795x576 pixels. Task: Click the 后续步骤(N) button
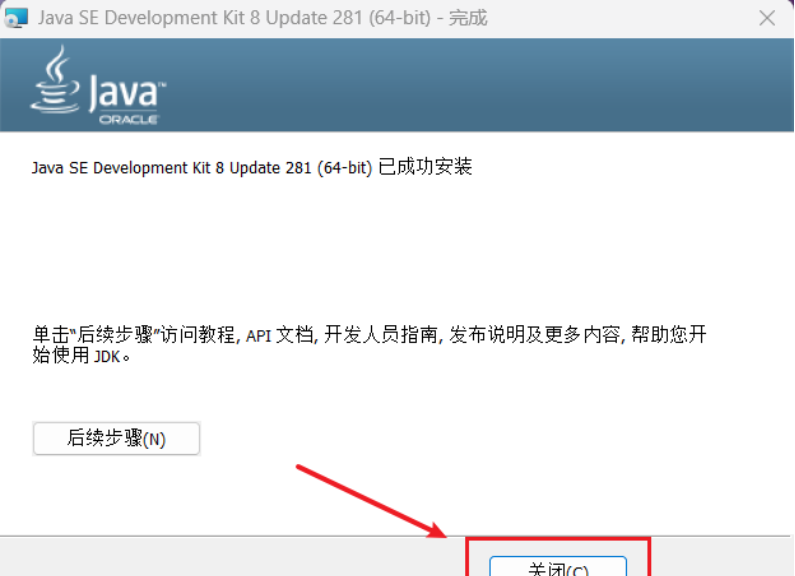(x=116, y=439)
